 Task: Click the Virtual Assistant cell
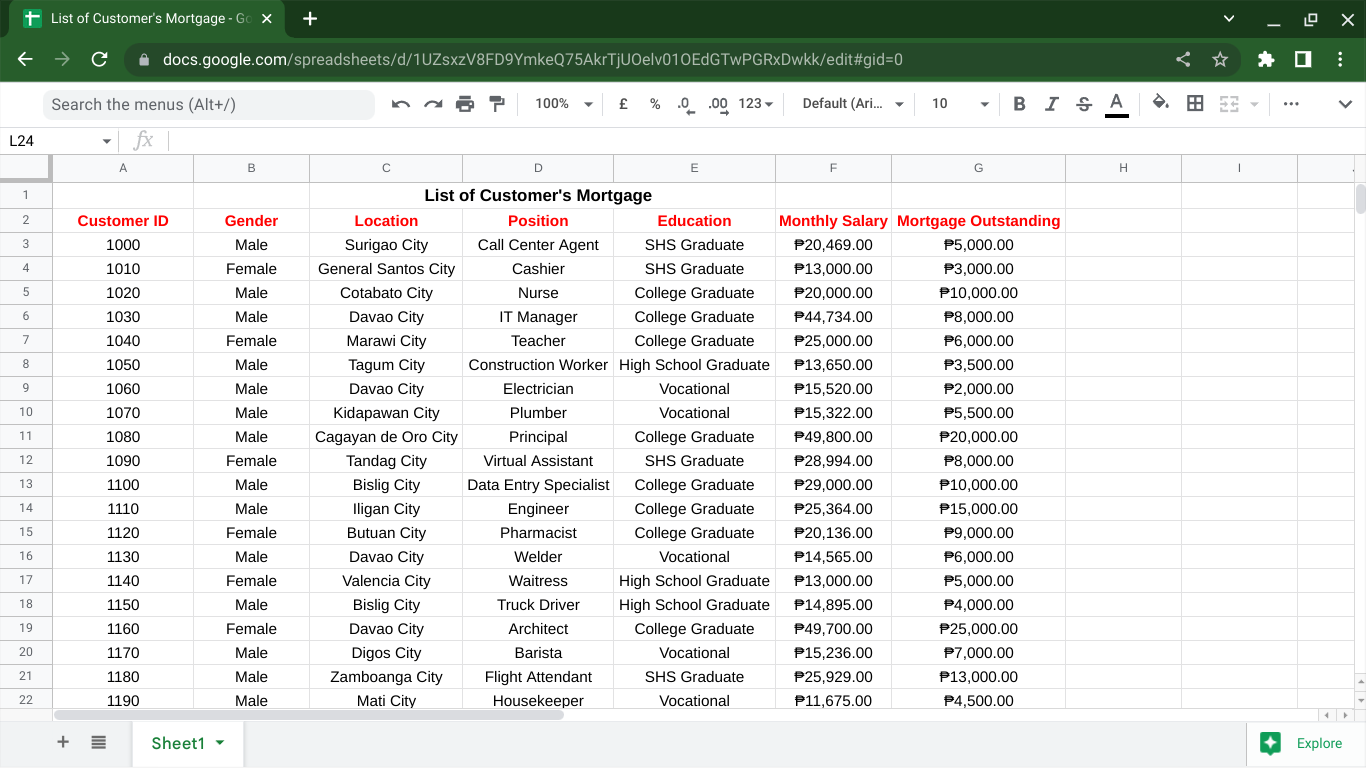click(x=538, y=461)
